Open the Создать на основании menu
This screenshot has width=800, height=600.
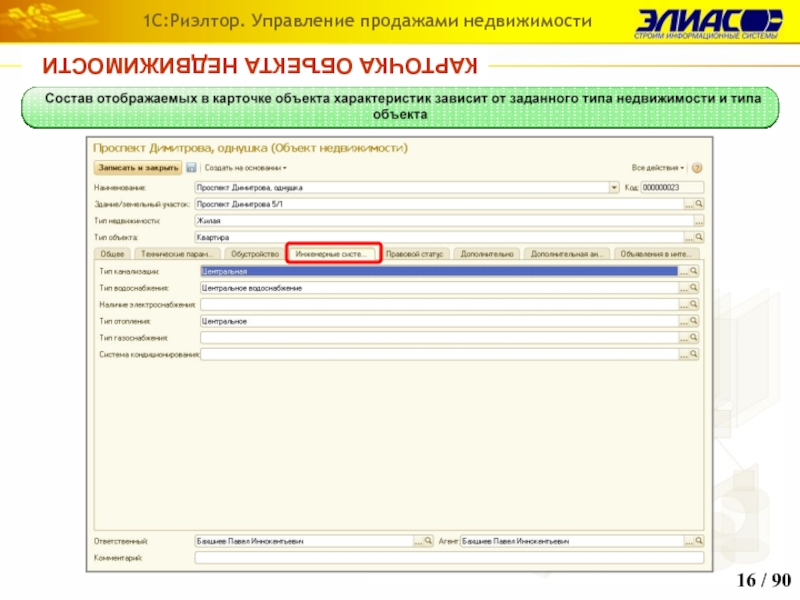[245, 168]
